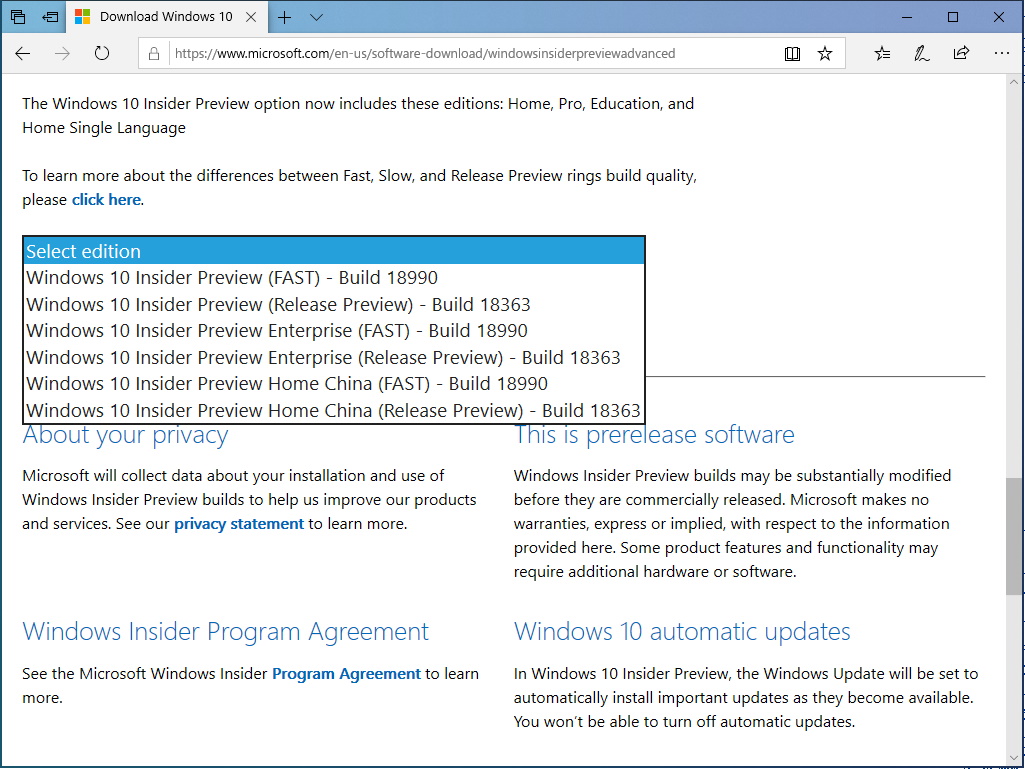
Task: Switch to the Download Windows 10 tab
Action: [165, 17]
